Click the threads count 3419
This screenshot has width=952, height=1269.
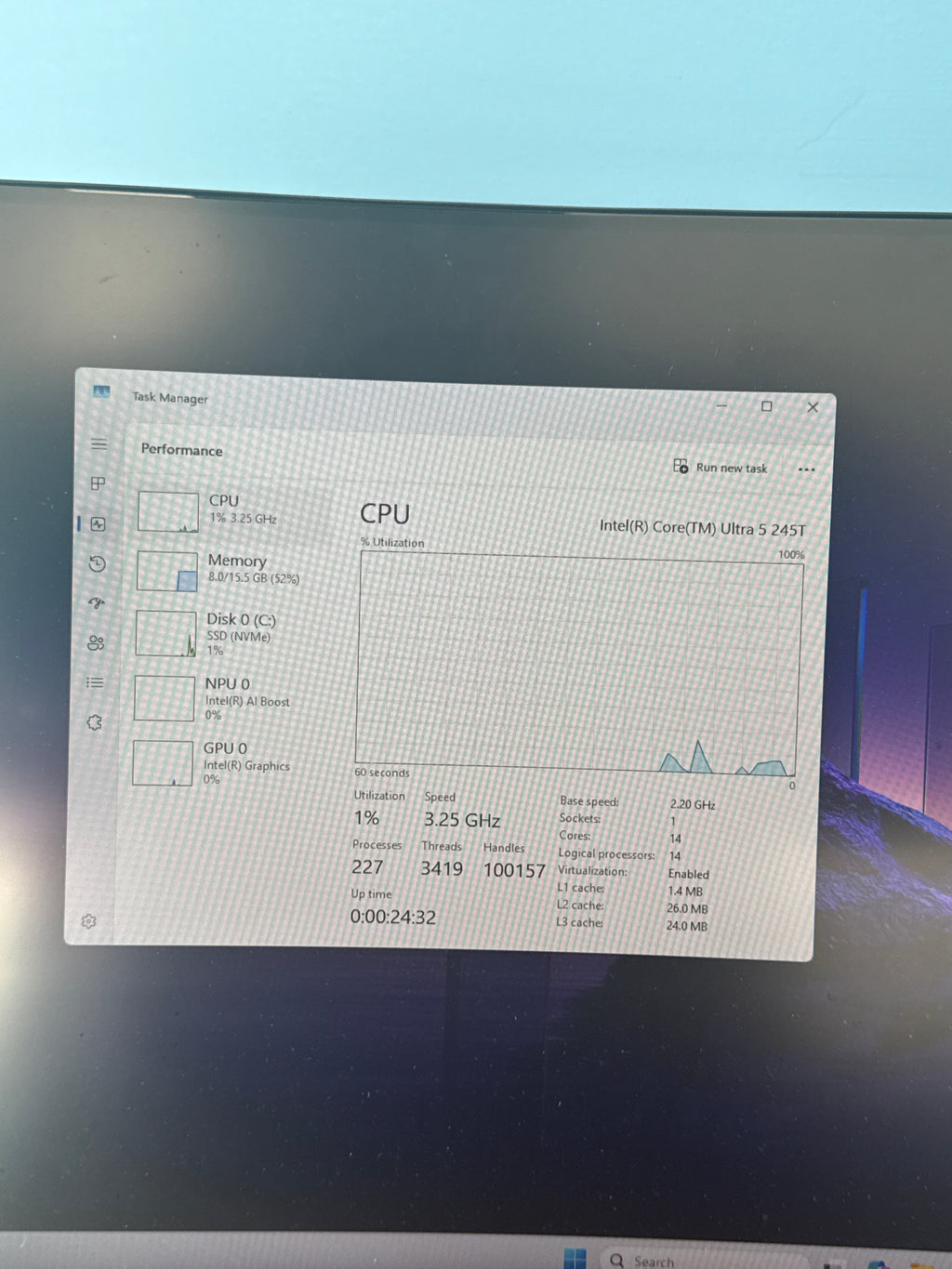[x=442, y=868]
